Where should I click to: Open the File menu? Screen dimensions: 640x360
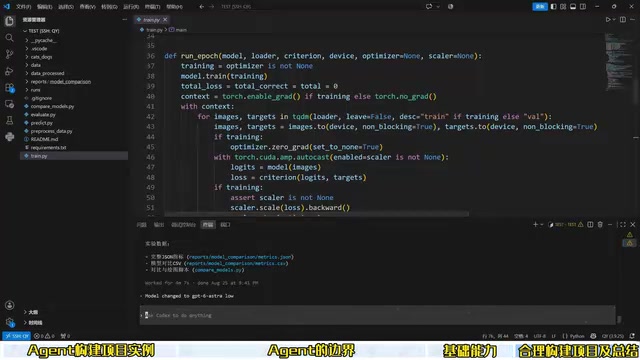click(23, 7)
